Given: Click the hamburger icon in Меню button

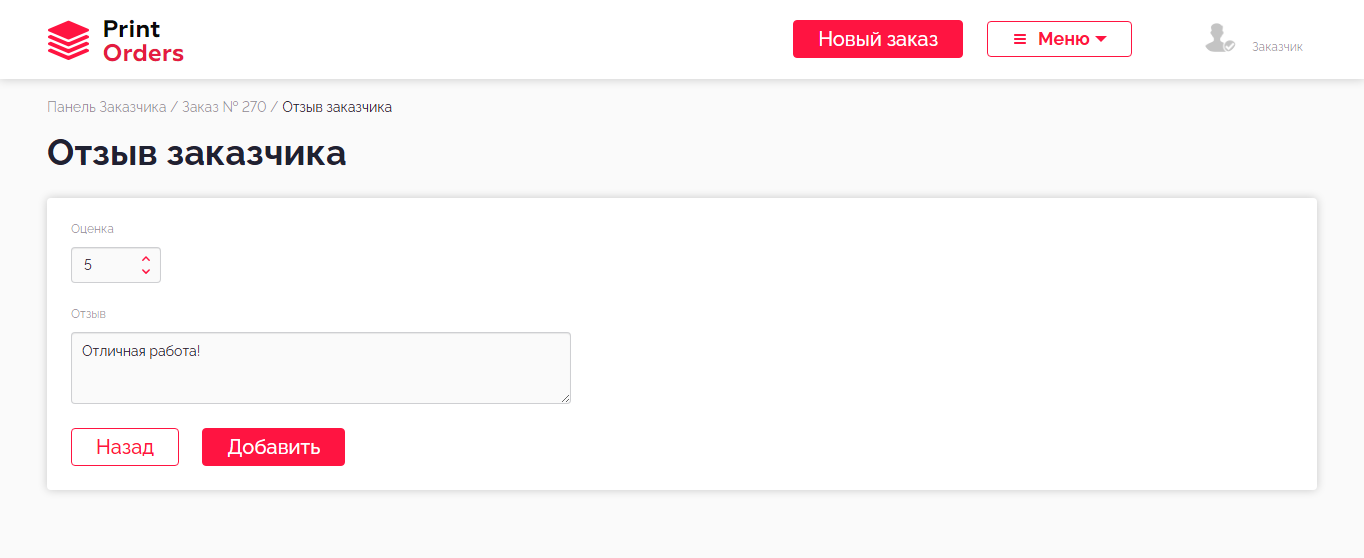Looking at the screenshot, I should [x=1020, y=39].
